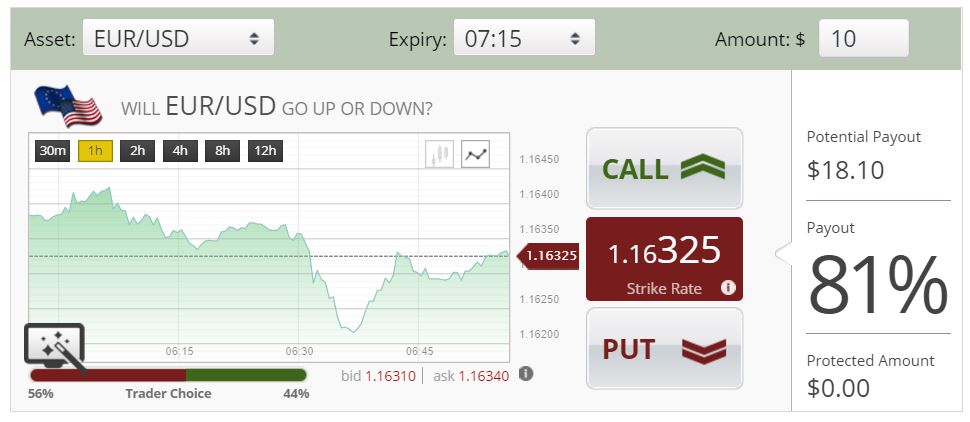Click the green CALL up arrows
970x422 pixels.
point(702,168)
